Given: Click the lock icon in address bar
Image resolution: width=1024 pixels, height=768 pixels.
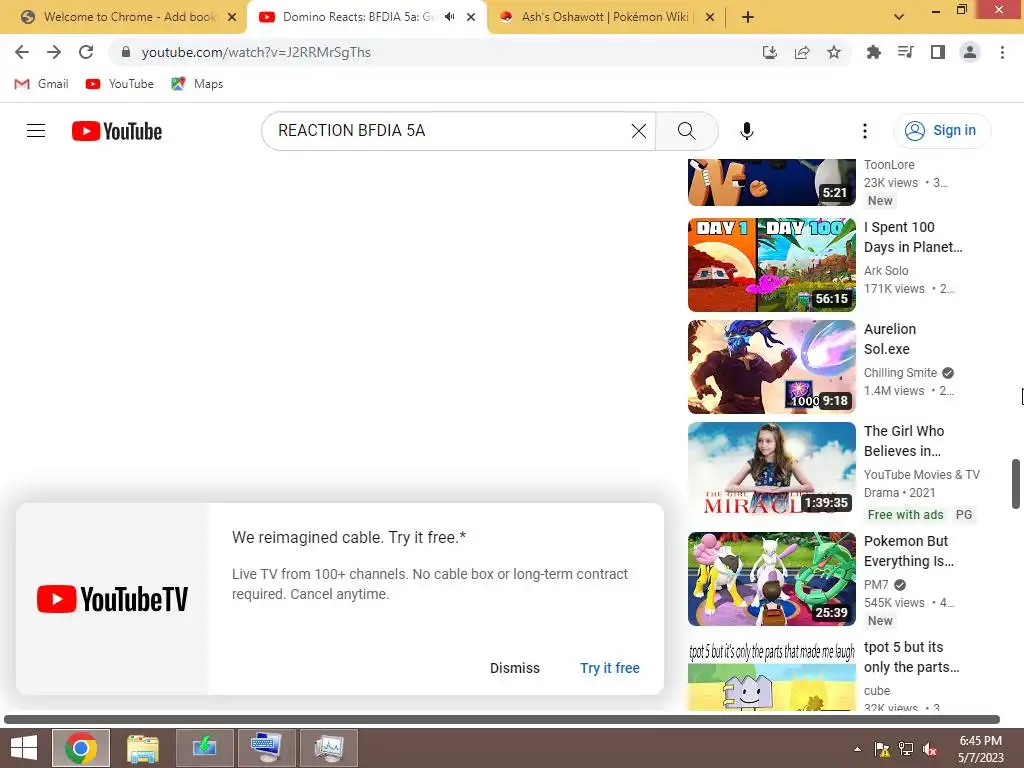Looking at the screenshot, I should coord(126,52).
